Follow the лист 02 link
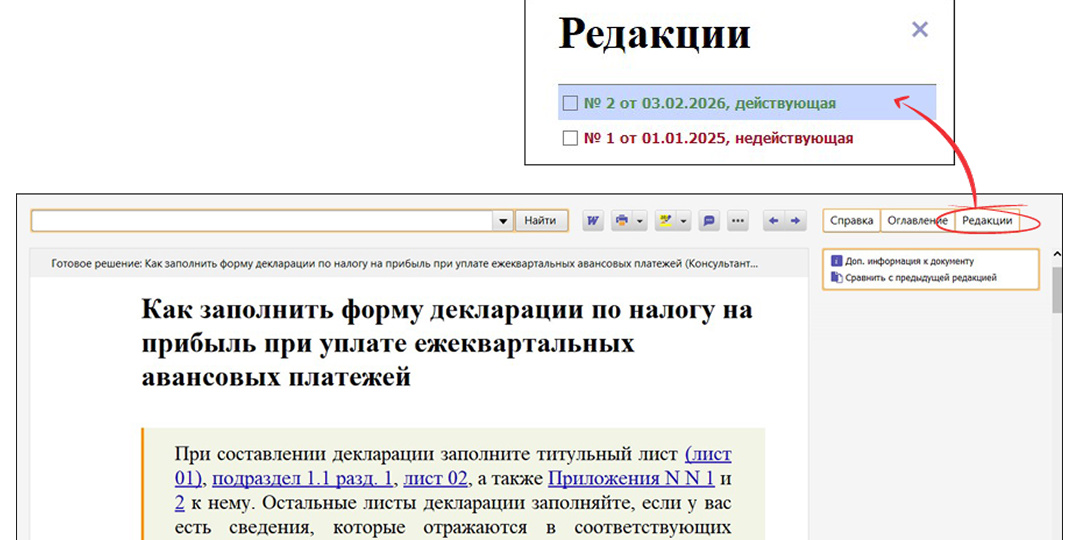Image resolution: width=1080 pixels, height=540 pixels. [435, 478]
